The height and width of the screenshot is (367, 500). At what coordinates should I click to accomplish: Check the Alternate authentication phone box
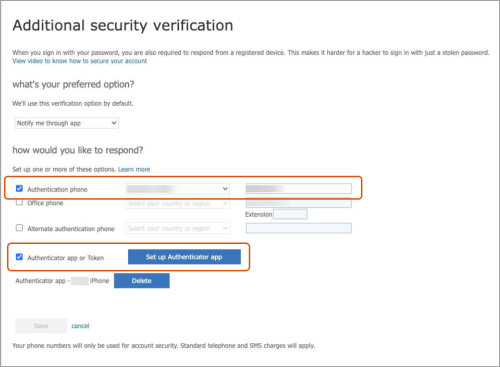click(x=19, y=228)
